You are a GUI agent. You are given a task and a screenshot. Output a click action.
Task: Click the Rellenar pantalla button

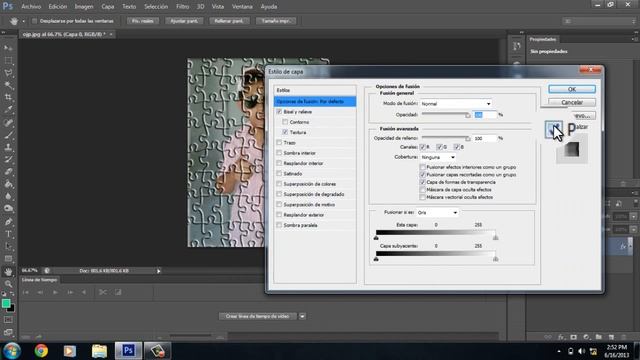pos(229,21)
